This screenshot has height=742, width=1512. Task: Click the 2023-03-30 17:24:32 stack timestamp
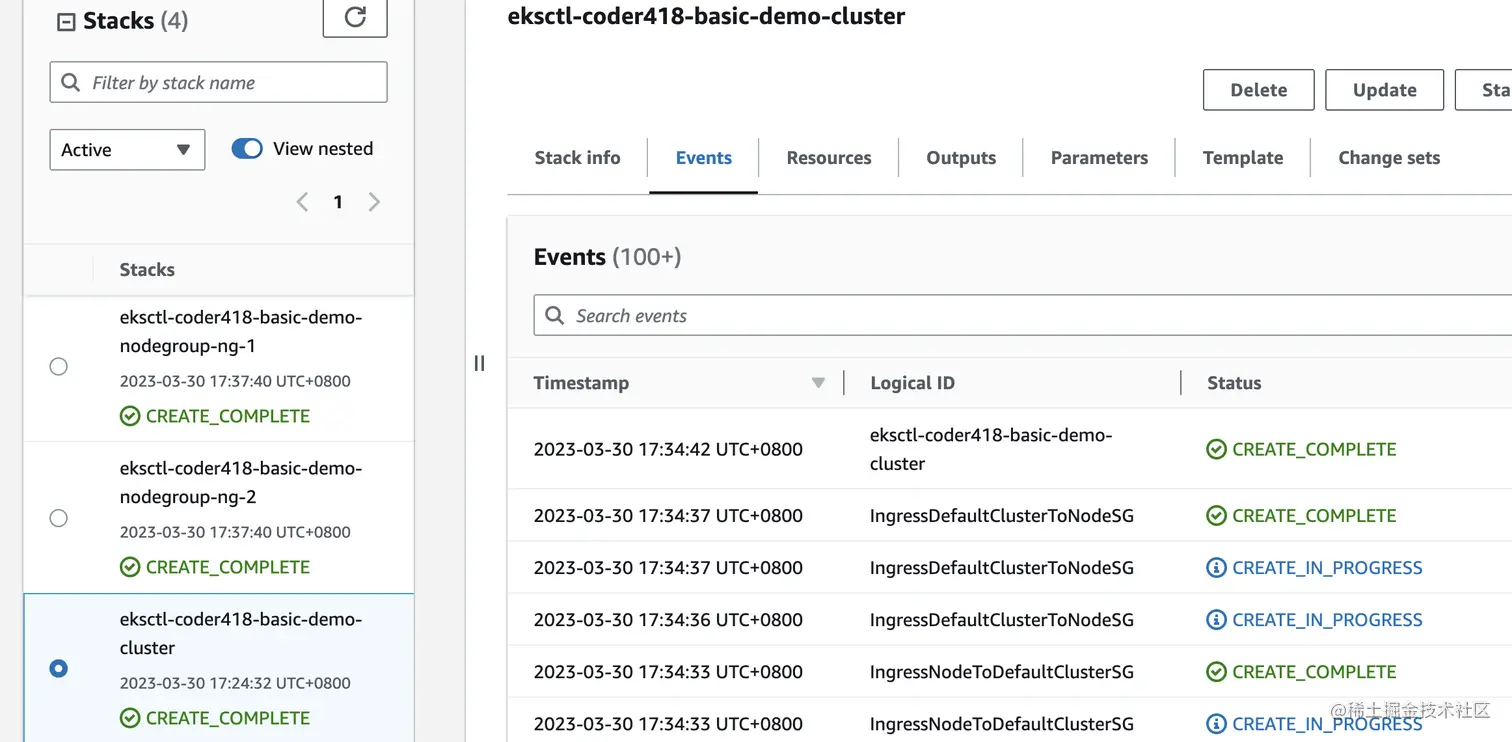235,683
